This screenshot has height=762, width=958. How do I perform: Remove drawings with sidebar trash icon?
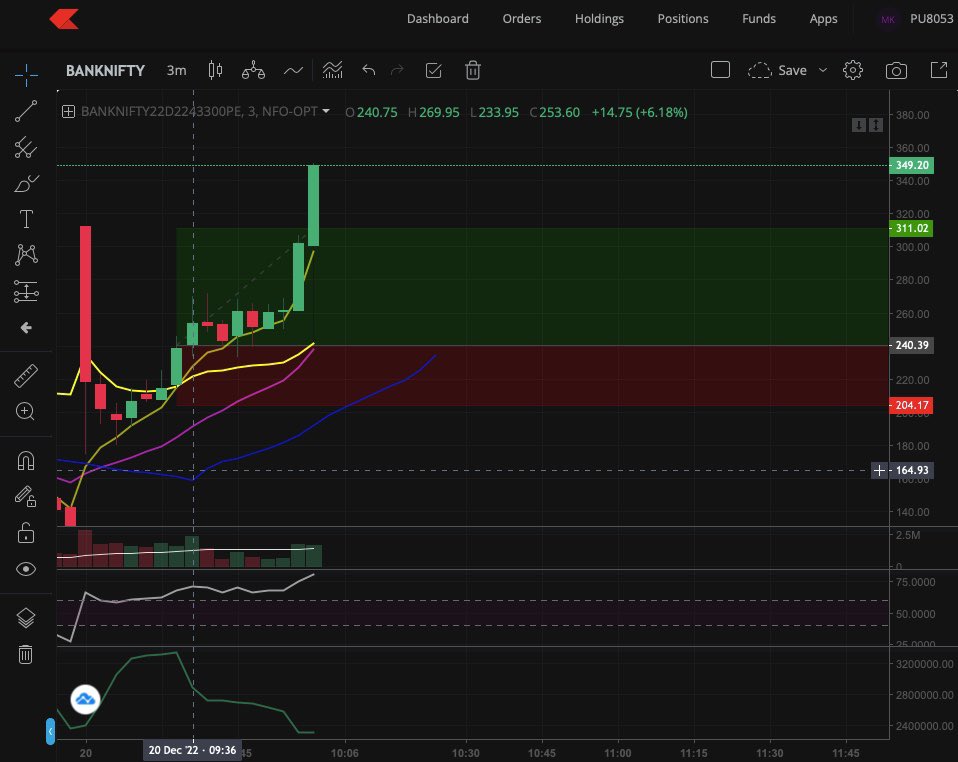click(25, 654)
